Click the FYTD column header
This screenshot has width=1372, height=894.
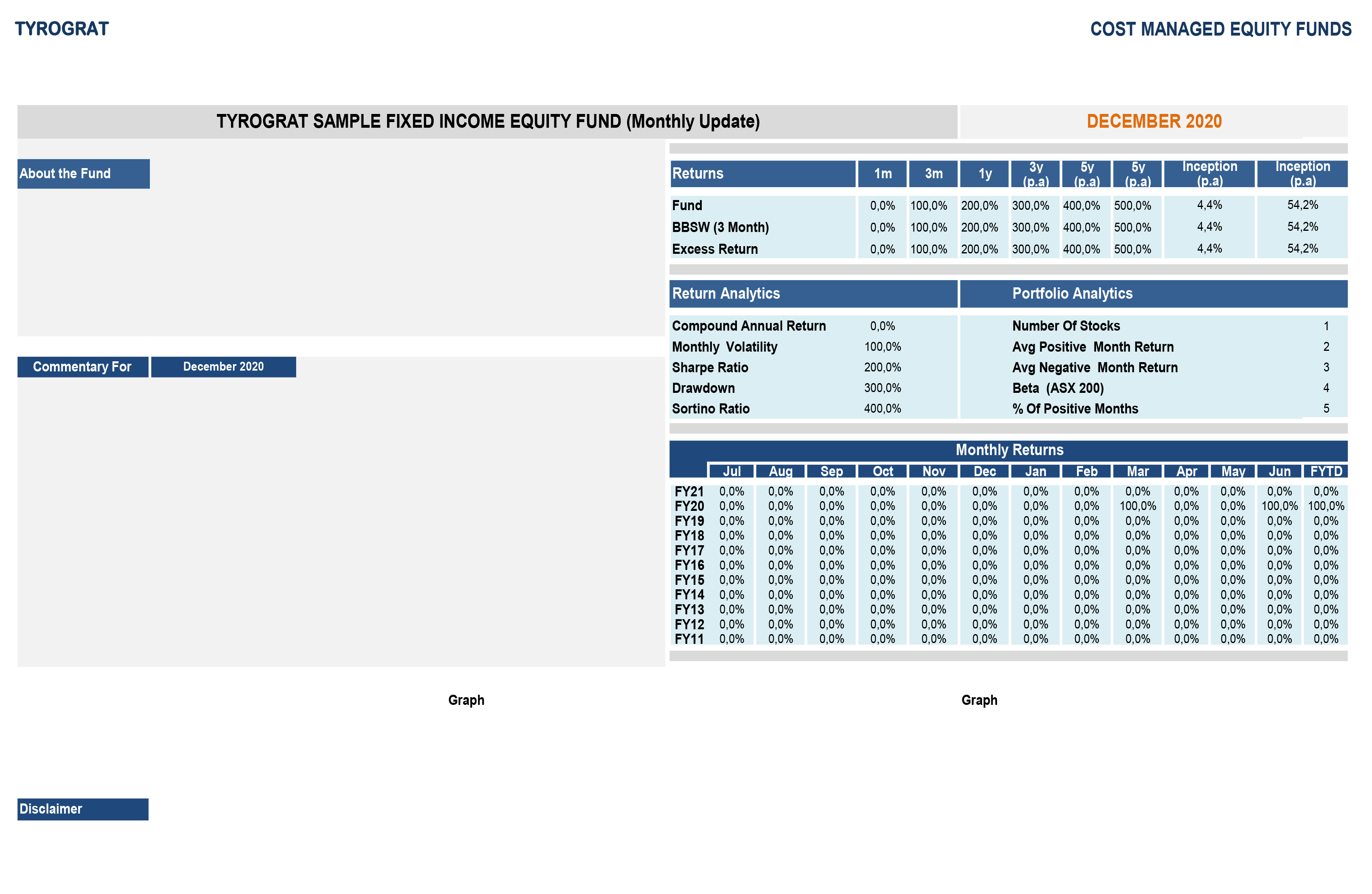1325,471
